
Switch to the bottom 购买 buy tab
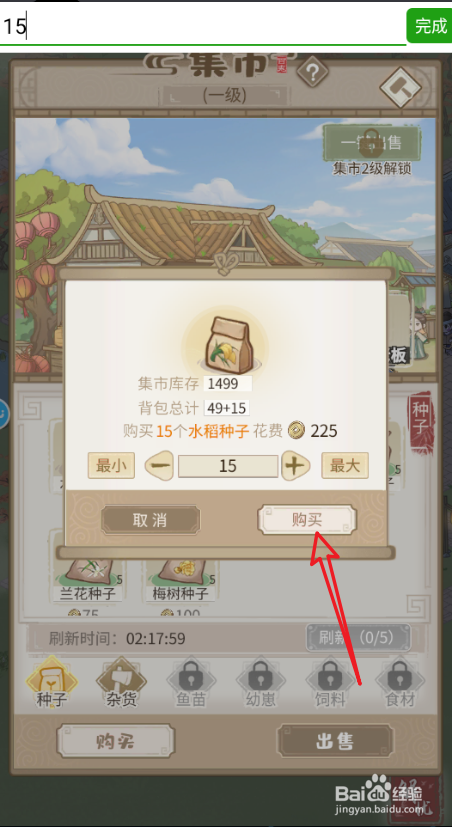pyautogui.click(x=116, y=741)
